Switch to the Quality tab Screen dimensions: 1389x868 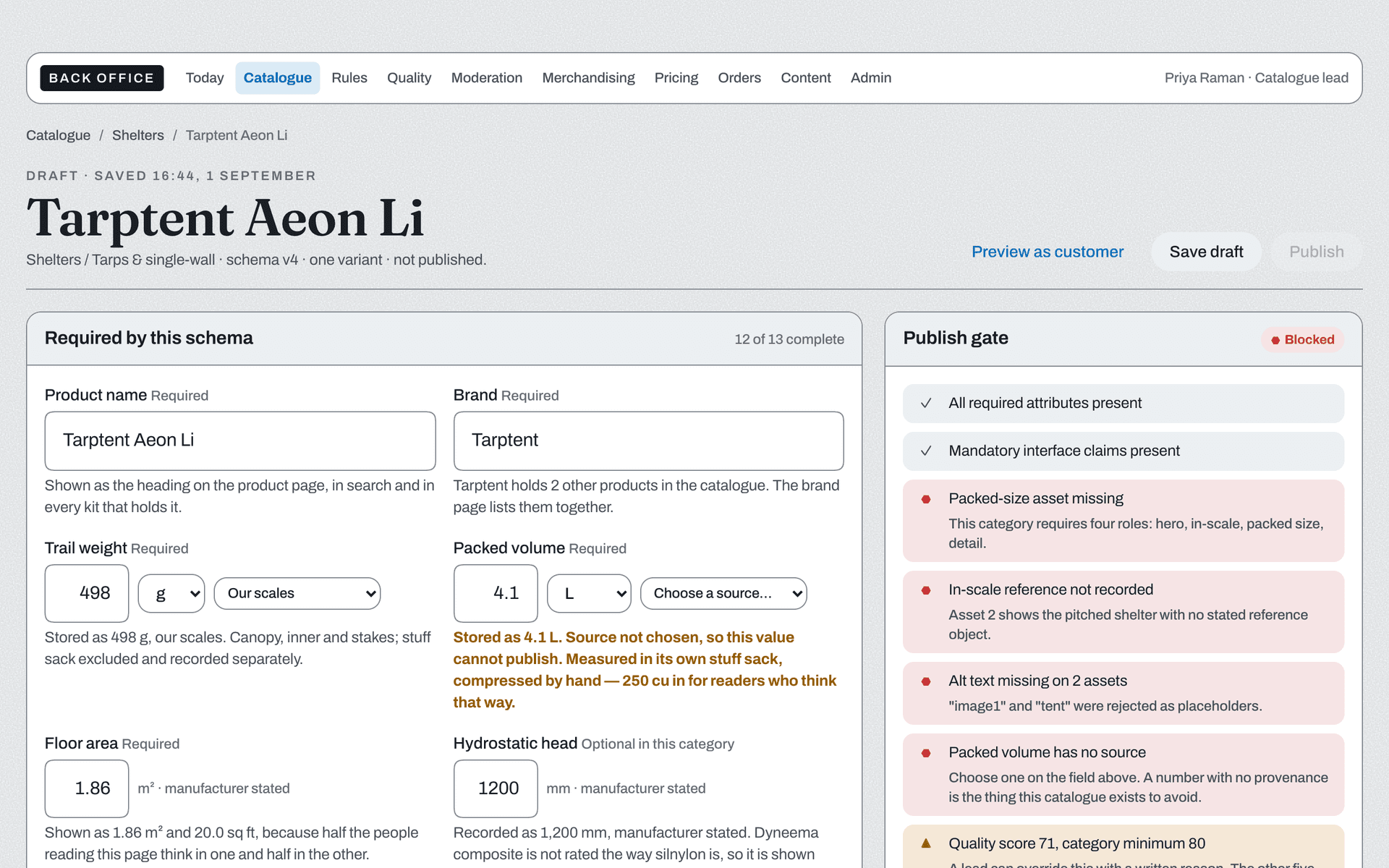(x=409, y=78)
